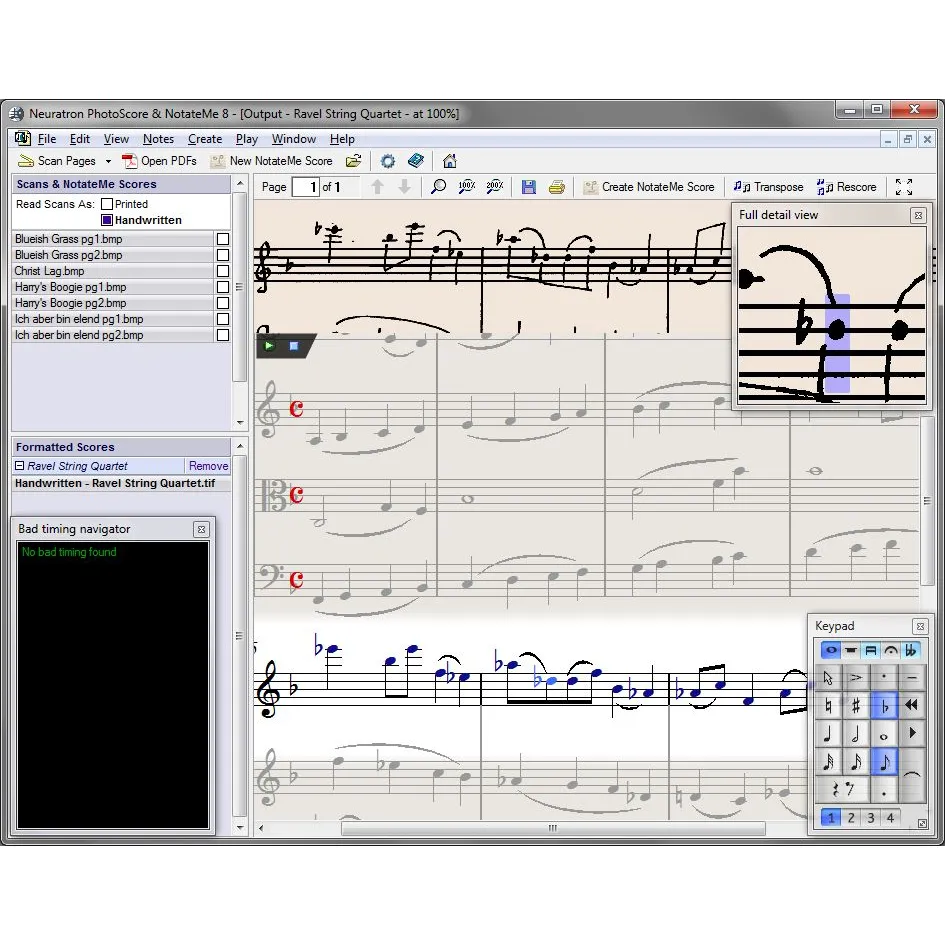Click the print icon

click(557, 187)
